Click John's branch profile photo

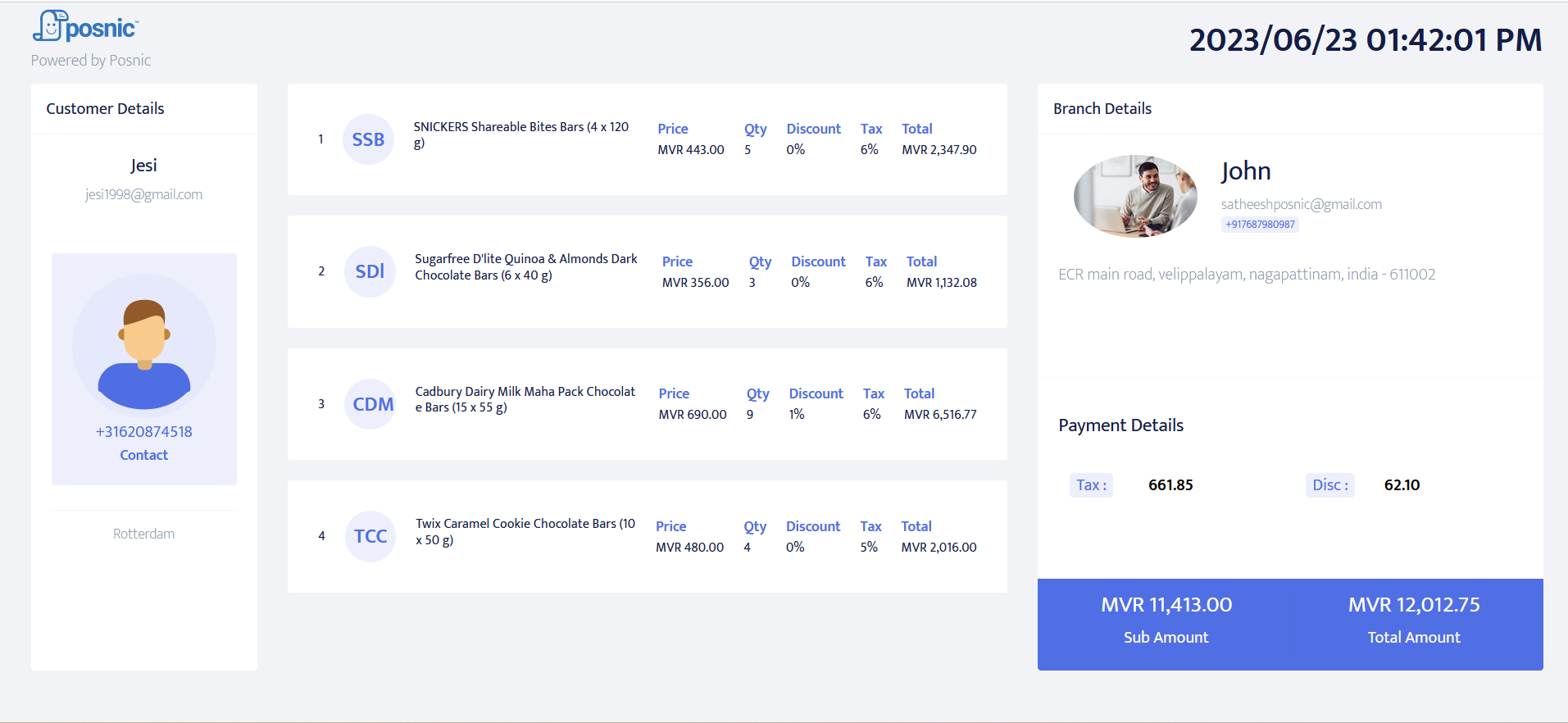coord(1135,196)
